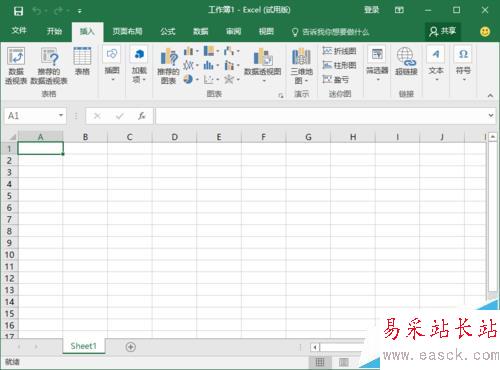
Task: Click the vertical scrollbar up arrow
Action: 493,137
